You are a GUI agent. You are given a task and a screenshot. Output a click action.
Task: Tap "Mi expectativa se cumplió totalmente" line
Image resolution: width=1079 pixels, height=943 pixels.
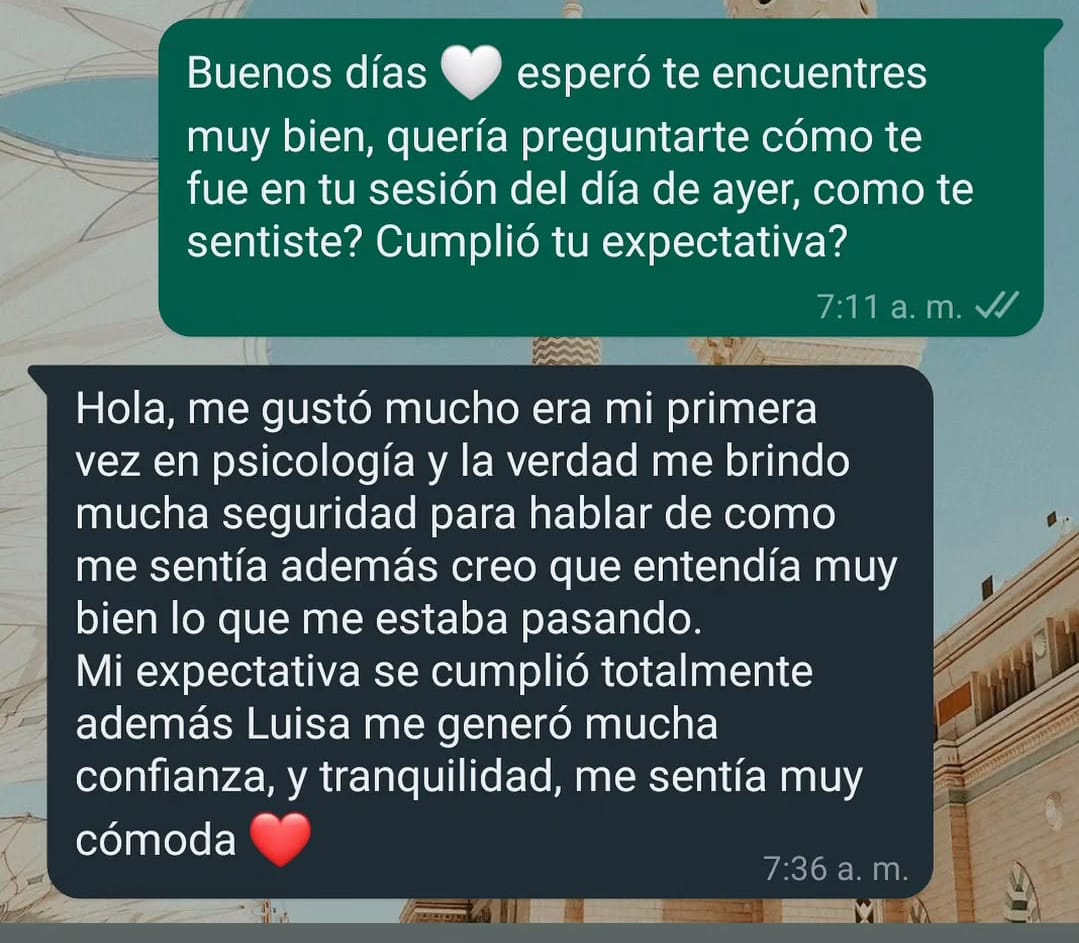[445, 672]
